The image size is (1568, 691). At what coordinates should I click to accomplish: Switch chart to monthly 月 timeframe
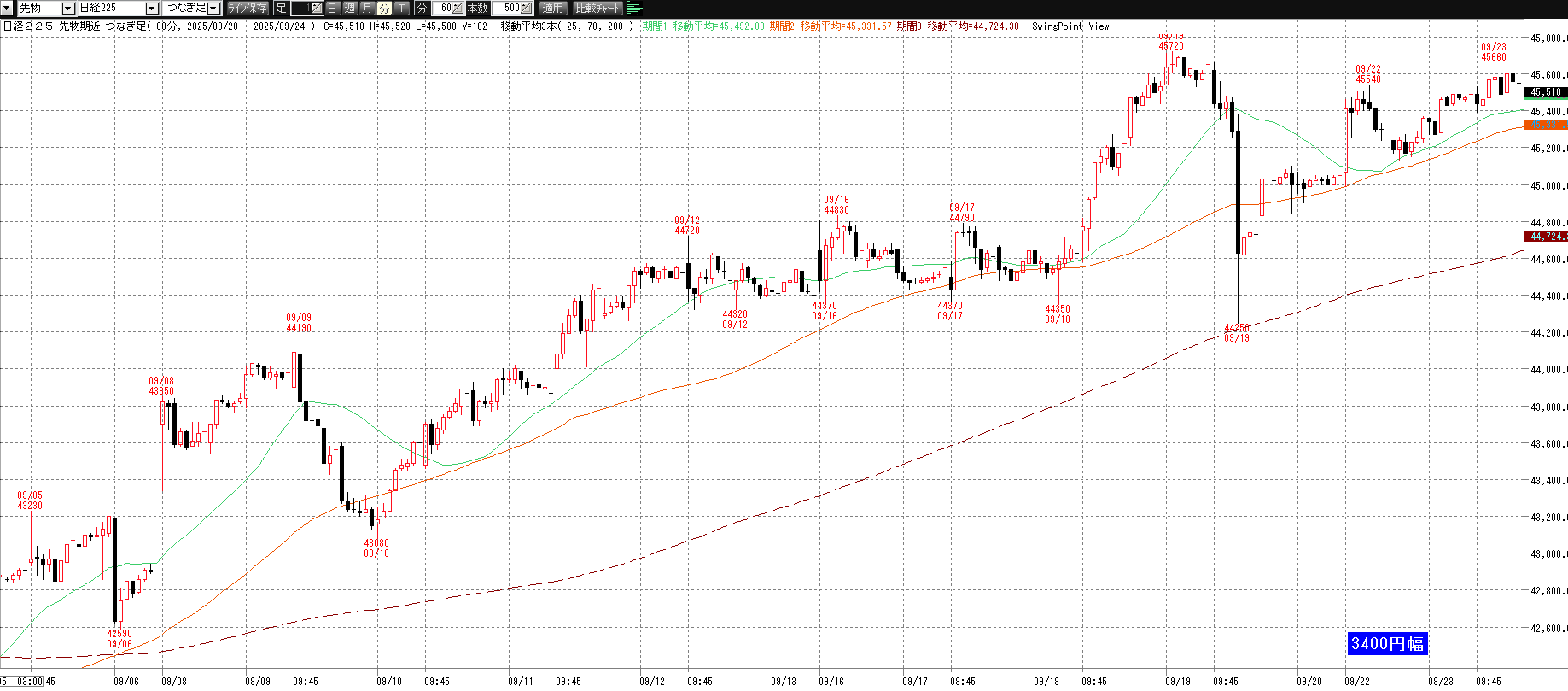(x=367, y=9)
